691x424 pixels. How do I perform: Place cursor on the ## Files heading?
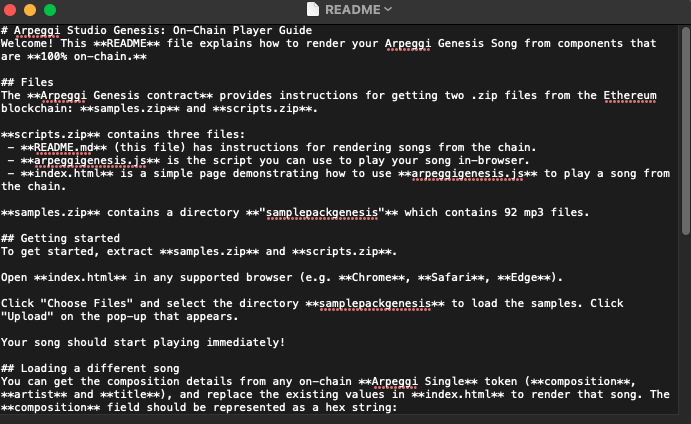27,82
